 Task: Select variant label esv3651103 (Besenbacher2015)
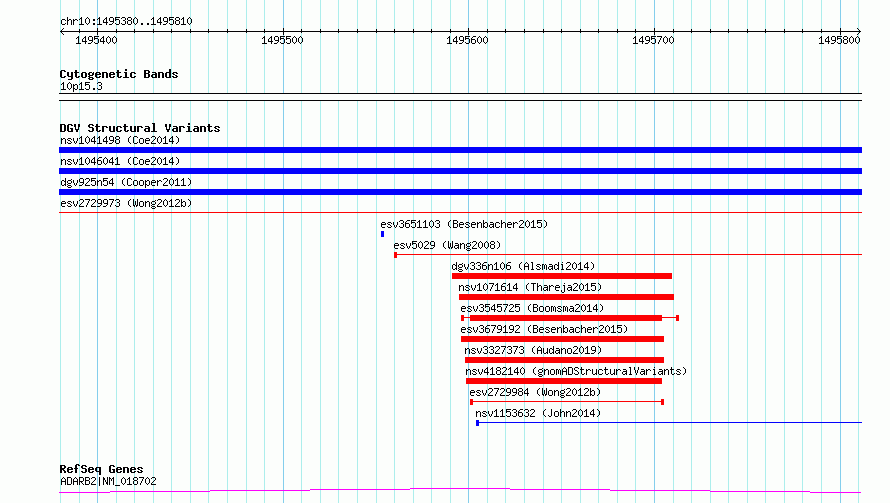(464, 224)
